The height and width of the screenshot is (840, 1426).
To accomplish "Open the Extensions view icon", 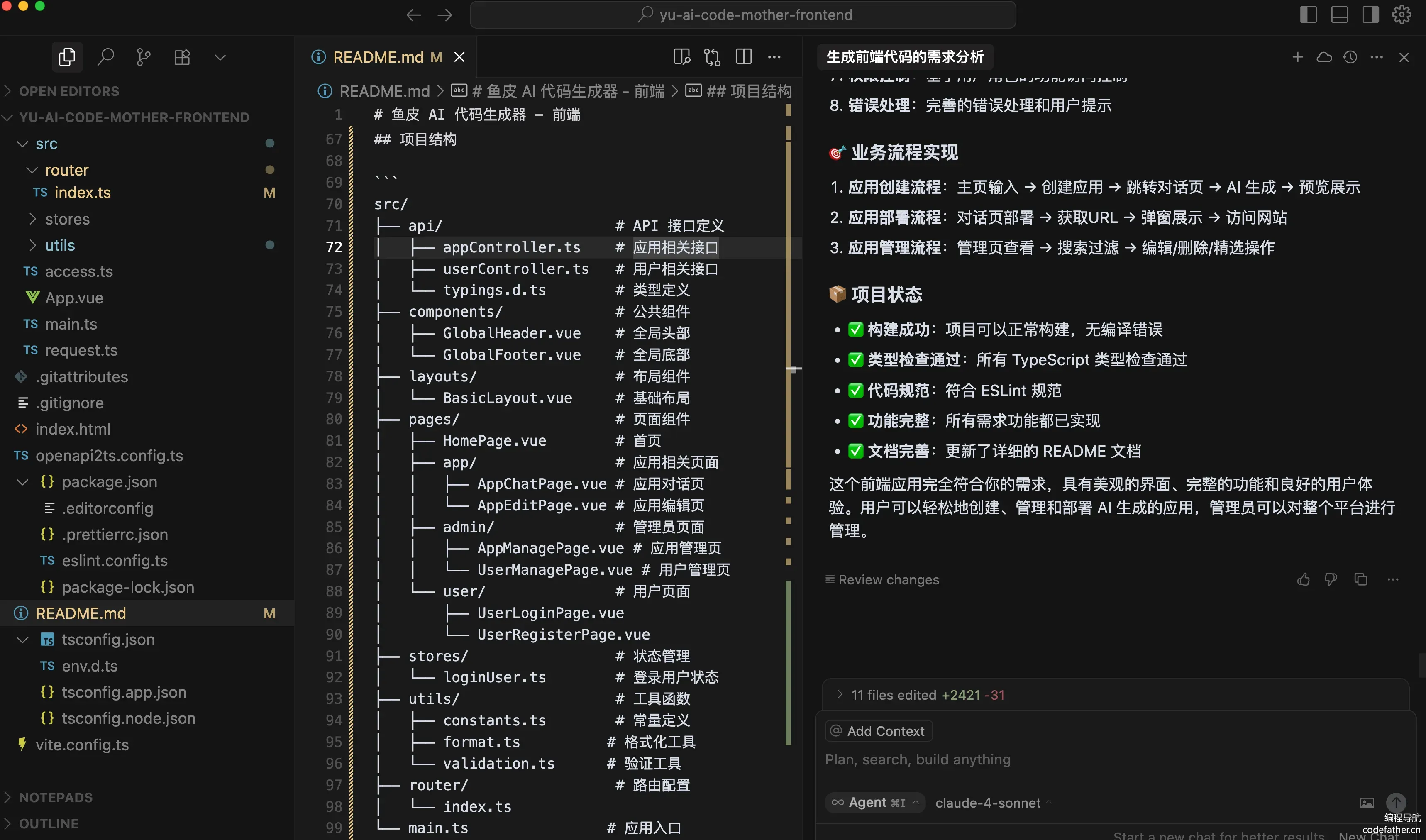I will tap(182, 57).
